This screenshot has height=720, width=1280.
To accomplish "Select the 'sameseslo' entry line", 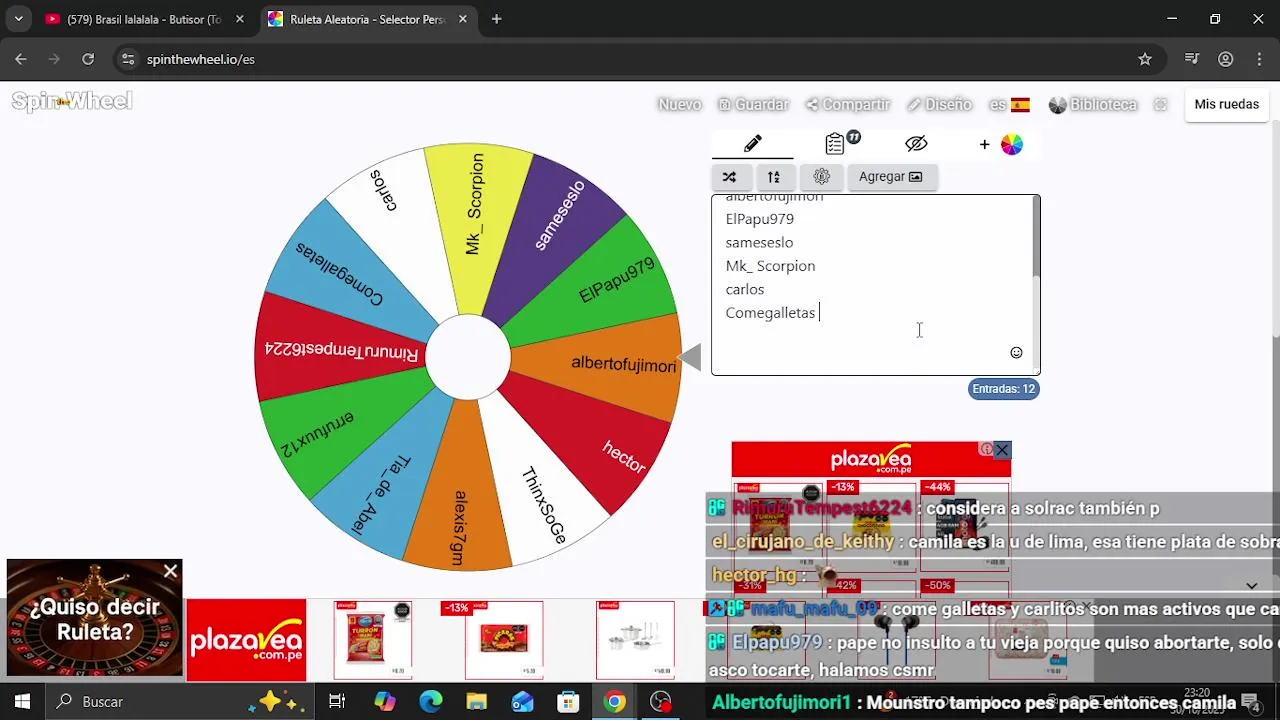I will coord(759,242).
